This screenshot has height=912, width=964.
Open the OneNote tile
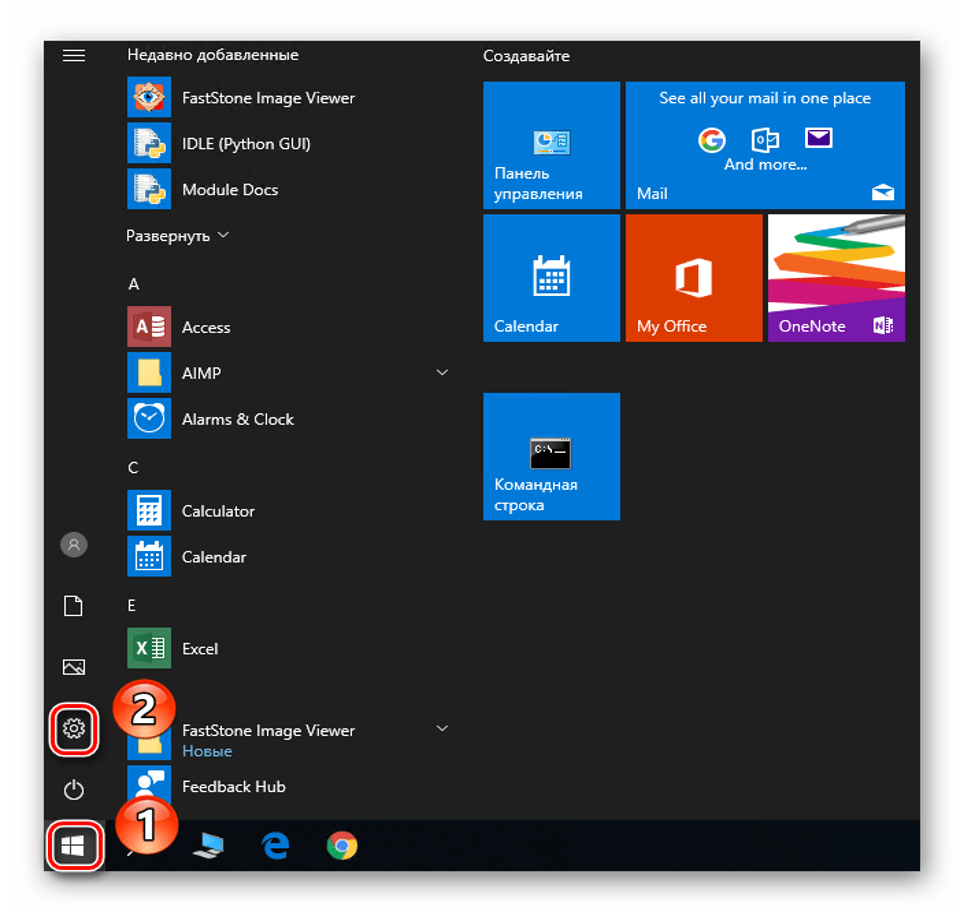(x=836, y=278)
